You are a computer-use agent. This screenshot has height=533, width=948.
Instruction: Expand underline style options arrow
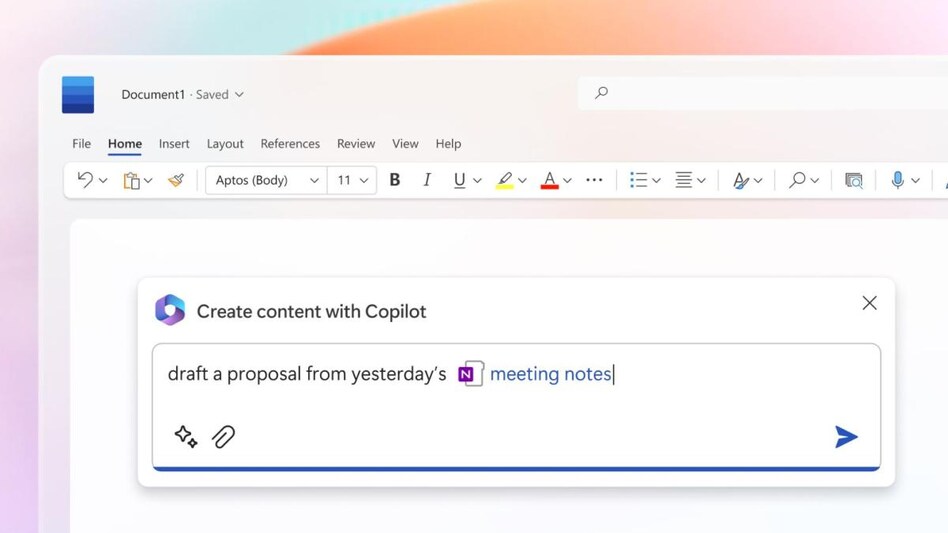point(477,180)
